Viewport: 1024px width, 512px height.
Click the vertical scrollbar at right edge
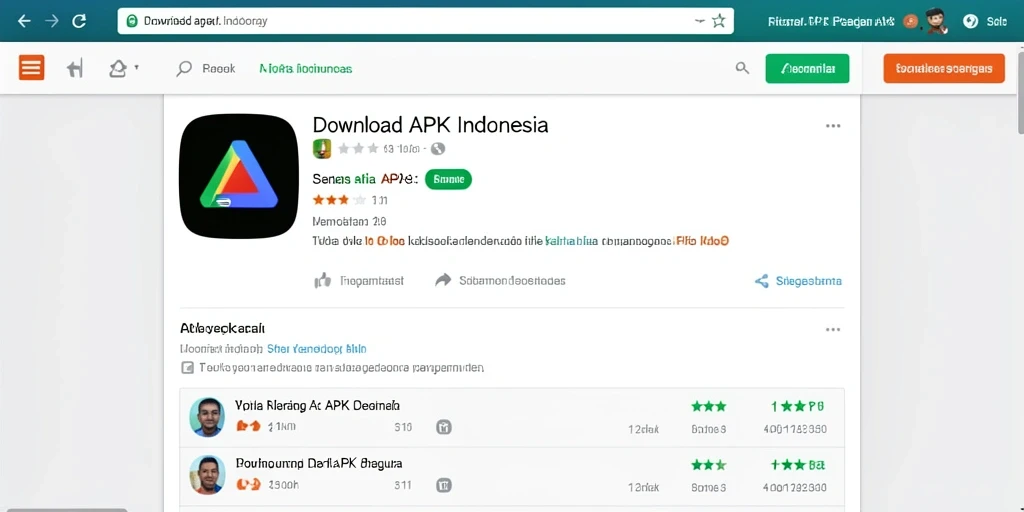click(x=1019, y=95)
